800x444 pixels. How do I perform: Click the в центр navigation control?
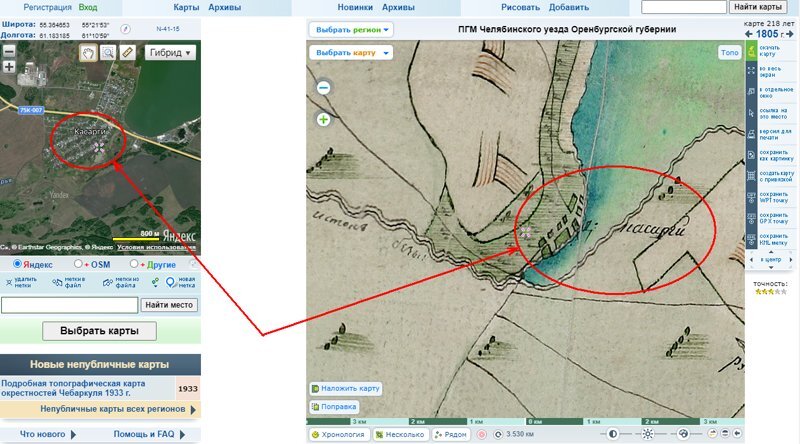(770, 260)
